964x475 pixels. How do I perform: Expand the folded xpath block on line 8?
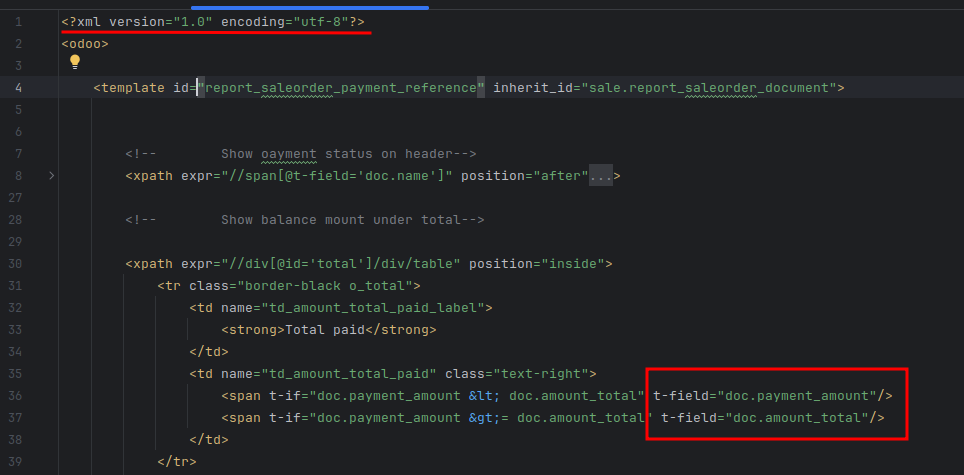tap(52, 176)
